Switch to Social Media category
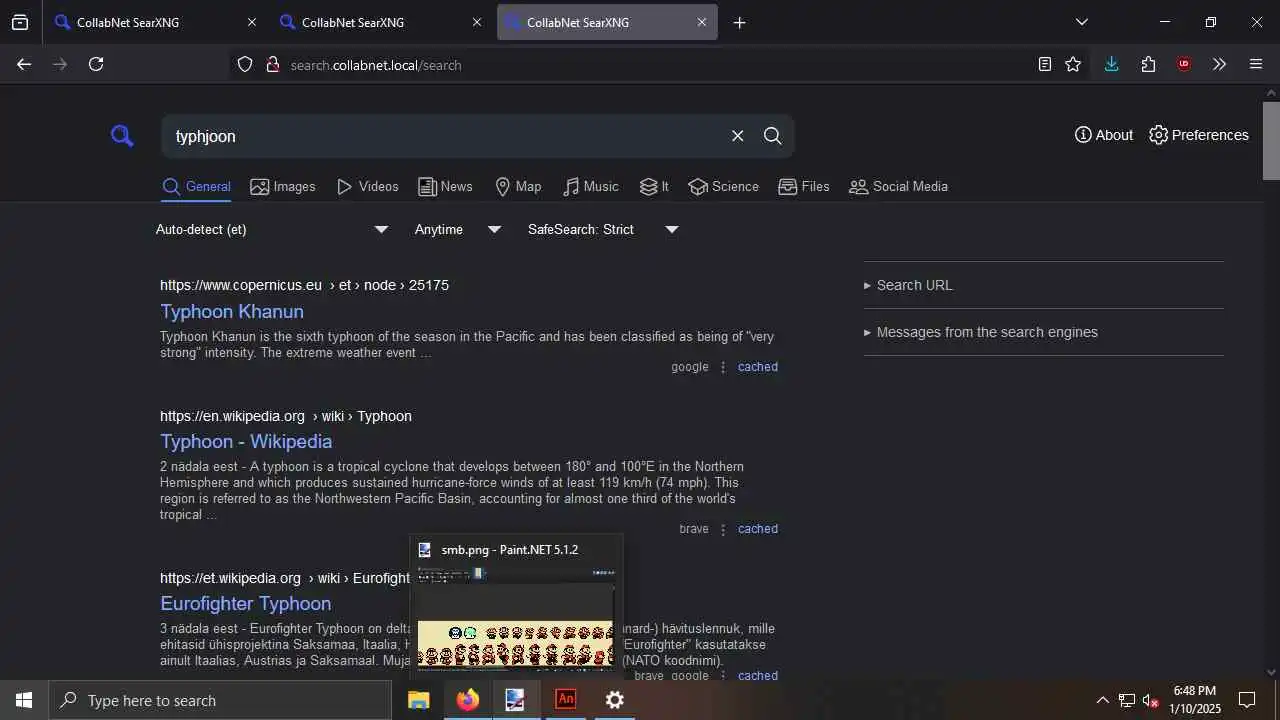This screenshot has height=720, width=1280. click(898, 187)
